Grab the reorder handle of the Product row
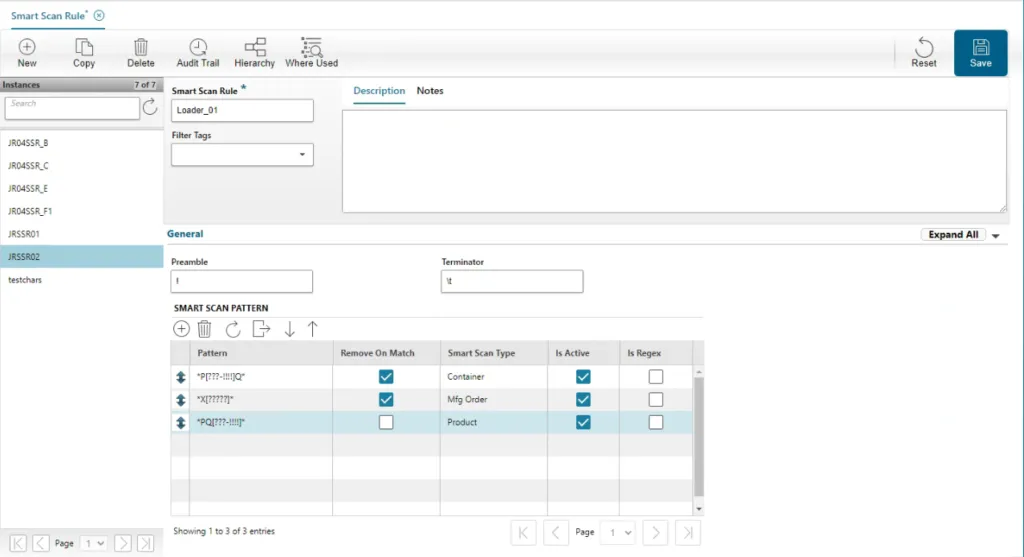This screenshot has width=1024, height=557. [x=181, y=422]
